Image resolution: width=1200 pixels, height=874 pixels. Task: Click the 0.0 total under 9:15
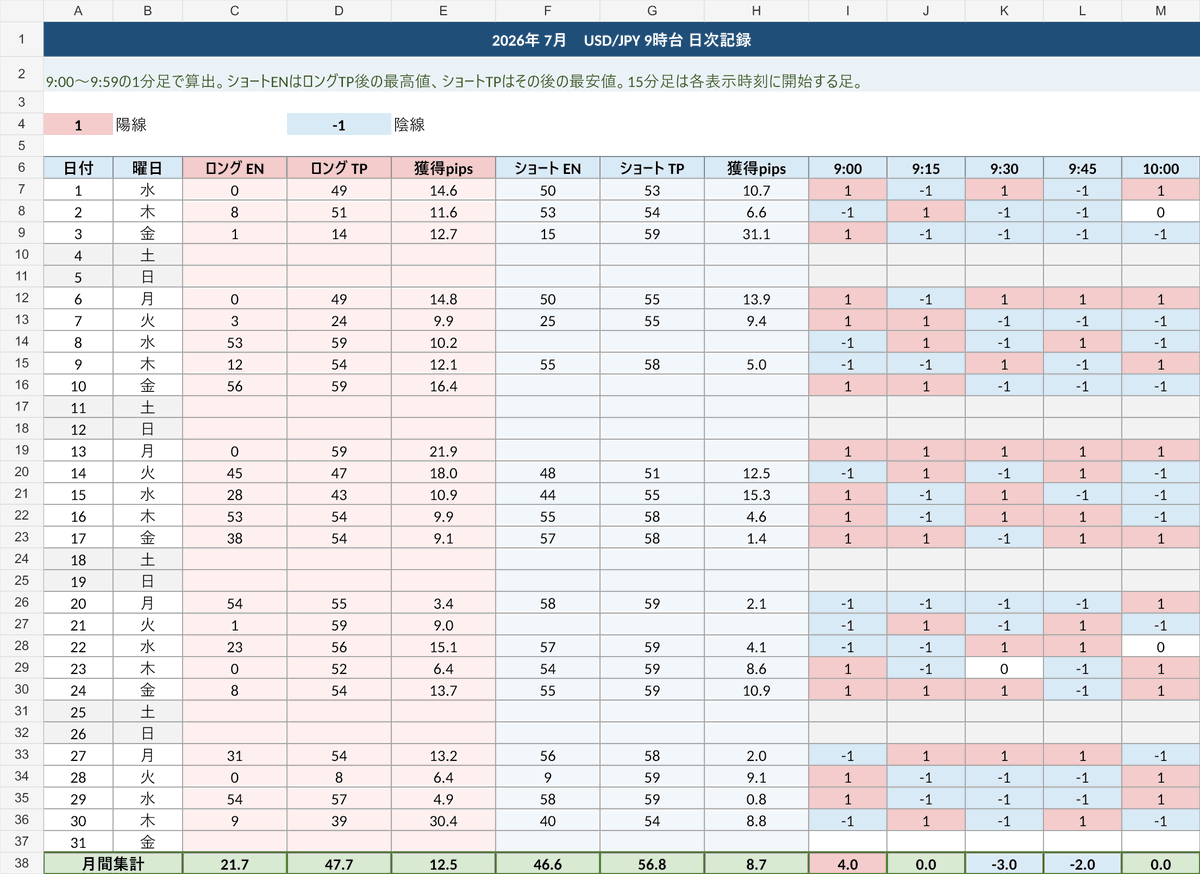(x=925, y=863)
